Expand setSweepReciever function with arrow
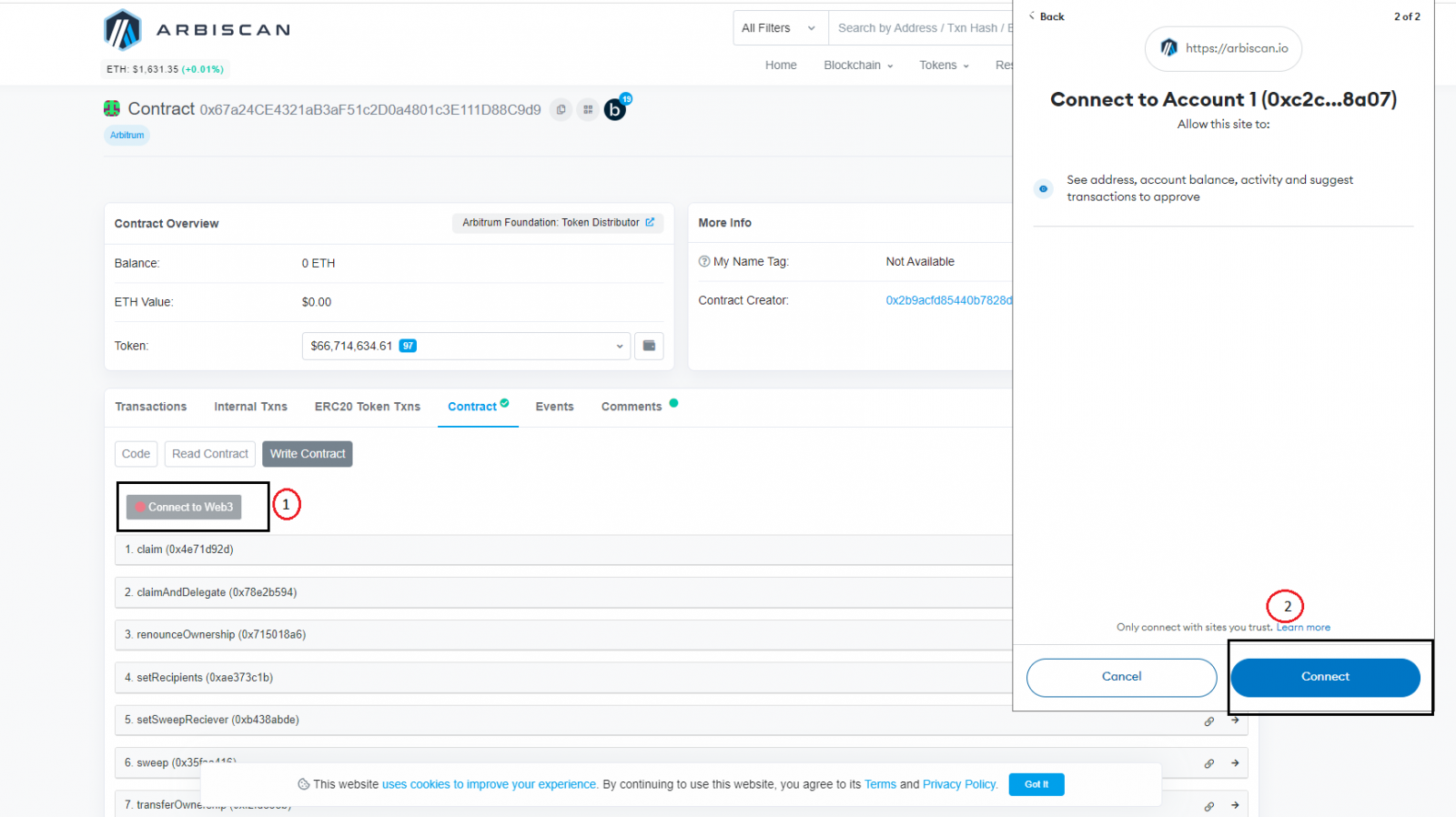 tap(1235, 720)
